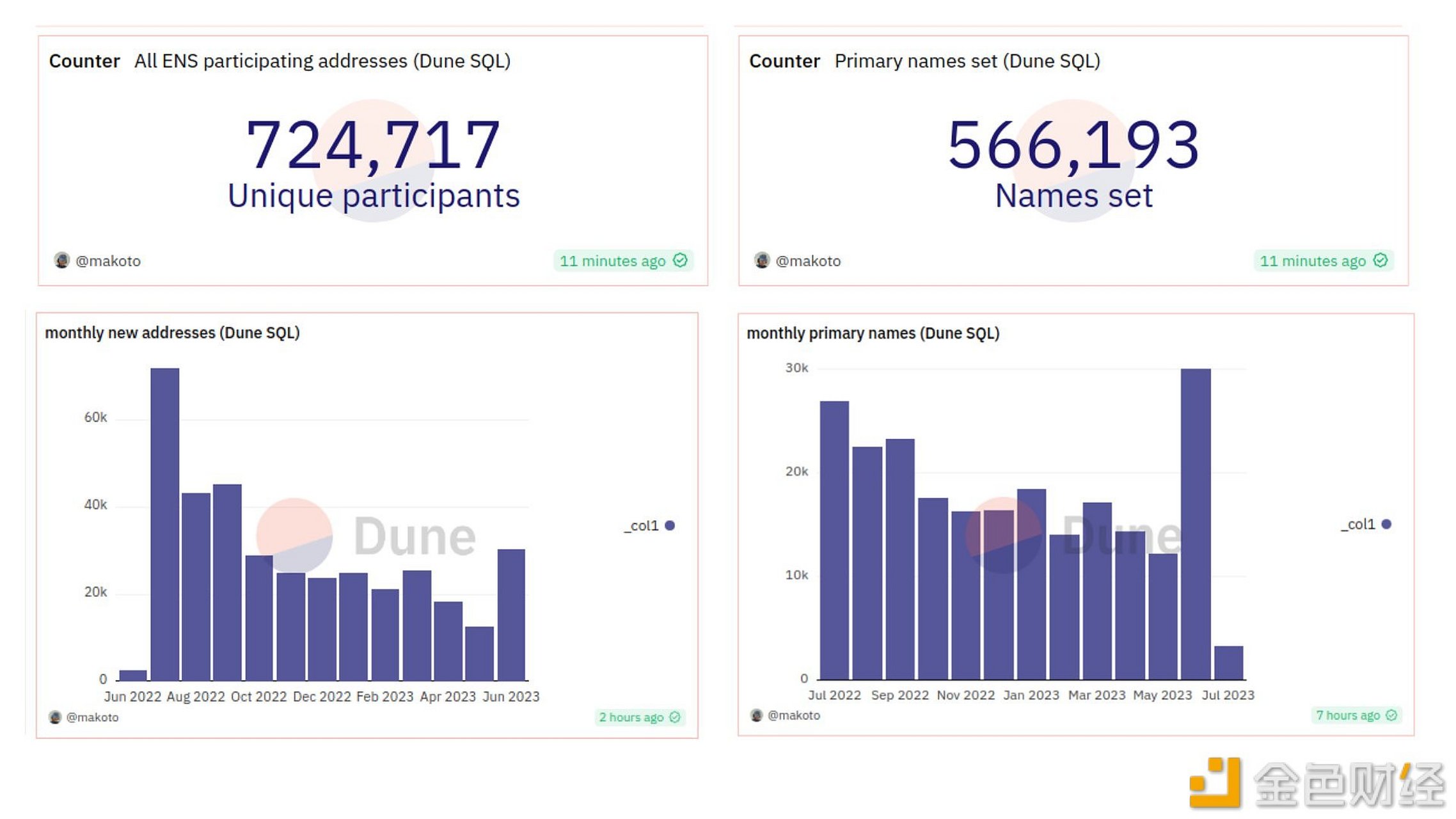Select tiny Jun 2022 bar in new addresses chart
Screen dimensions: 1456x819
click(133, 675)
